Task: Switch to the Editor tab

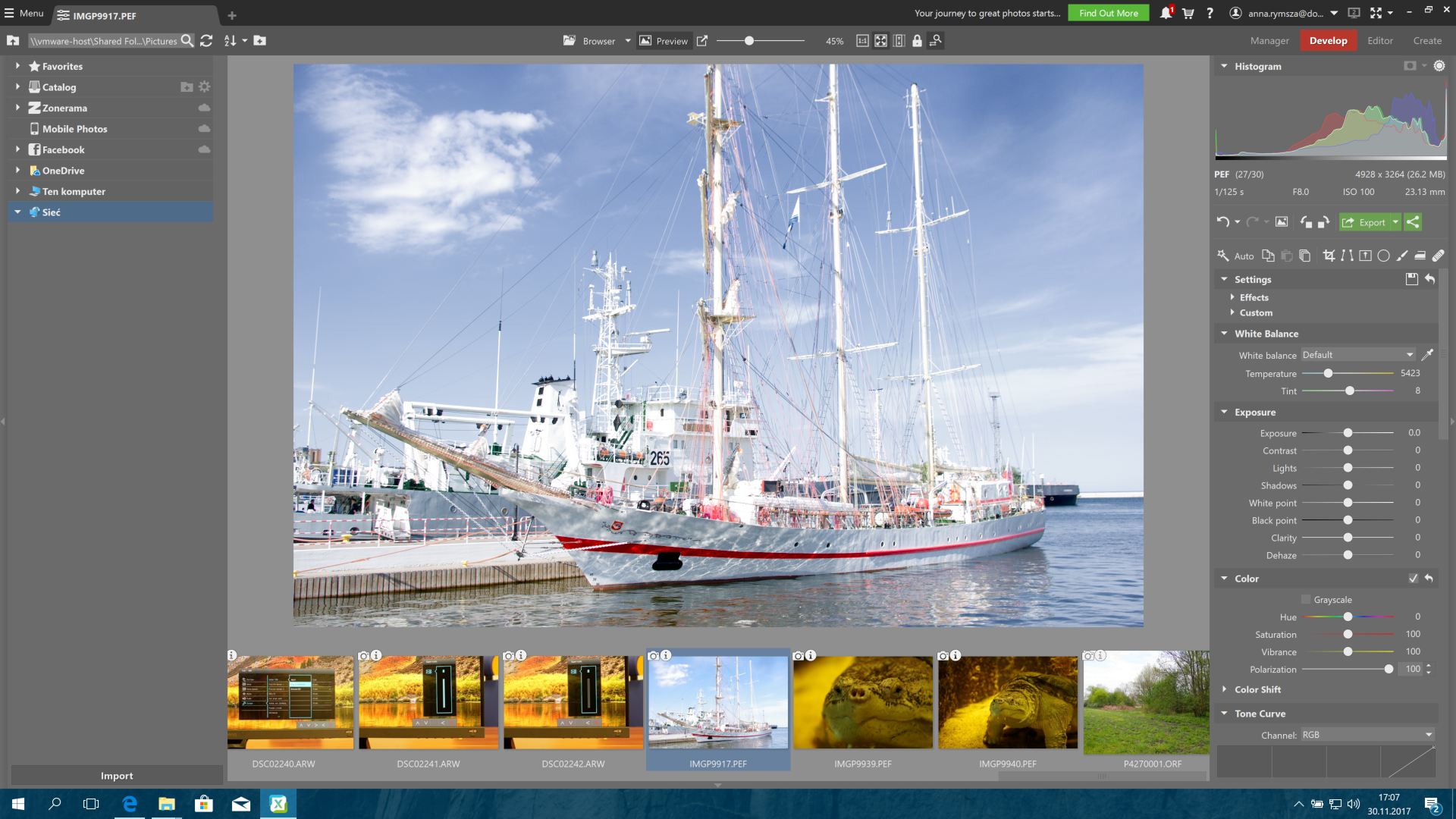Action: click(1380, 41)
